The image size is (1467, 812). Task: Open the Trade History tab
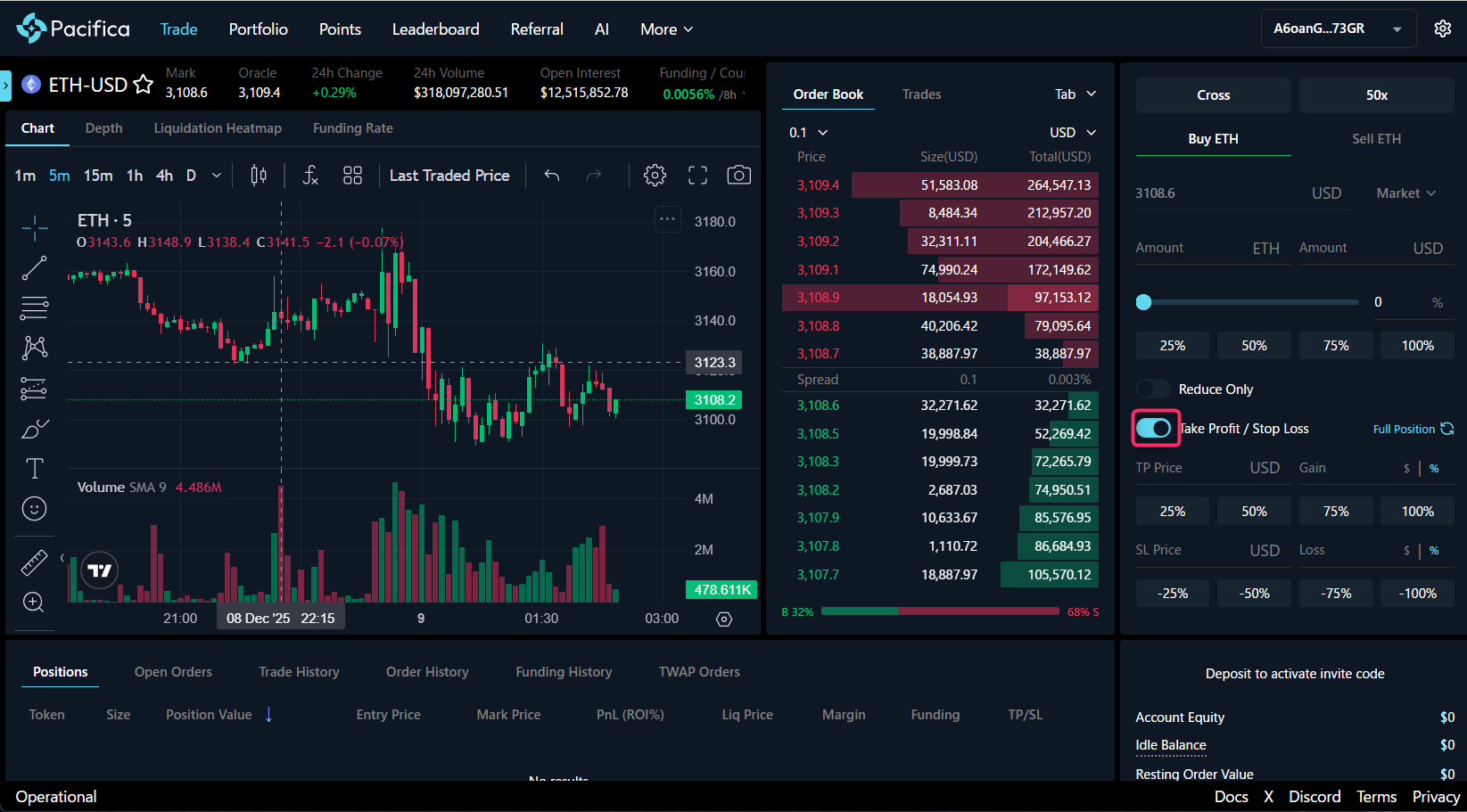299,672
